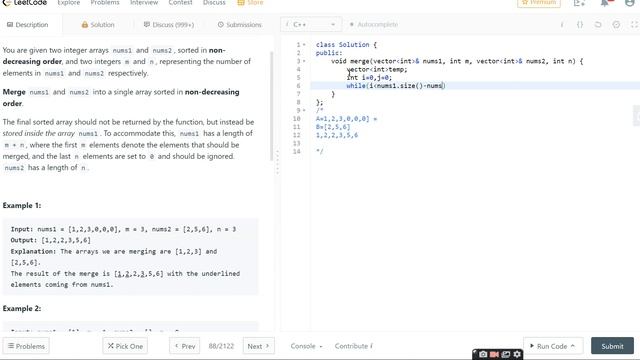Submit the solution

coord(612,346)
